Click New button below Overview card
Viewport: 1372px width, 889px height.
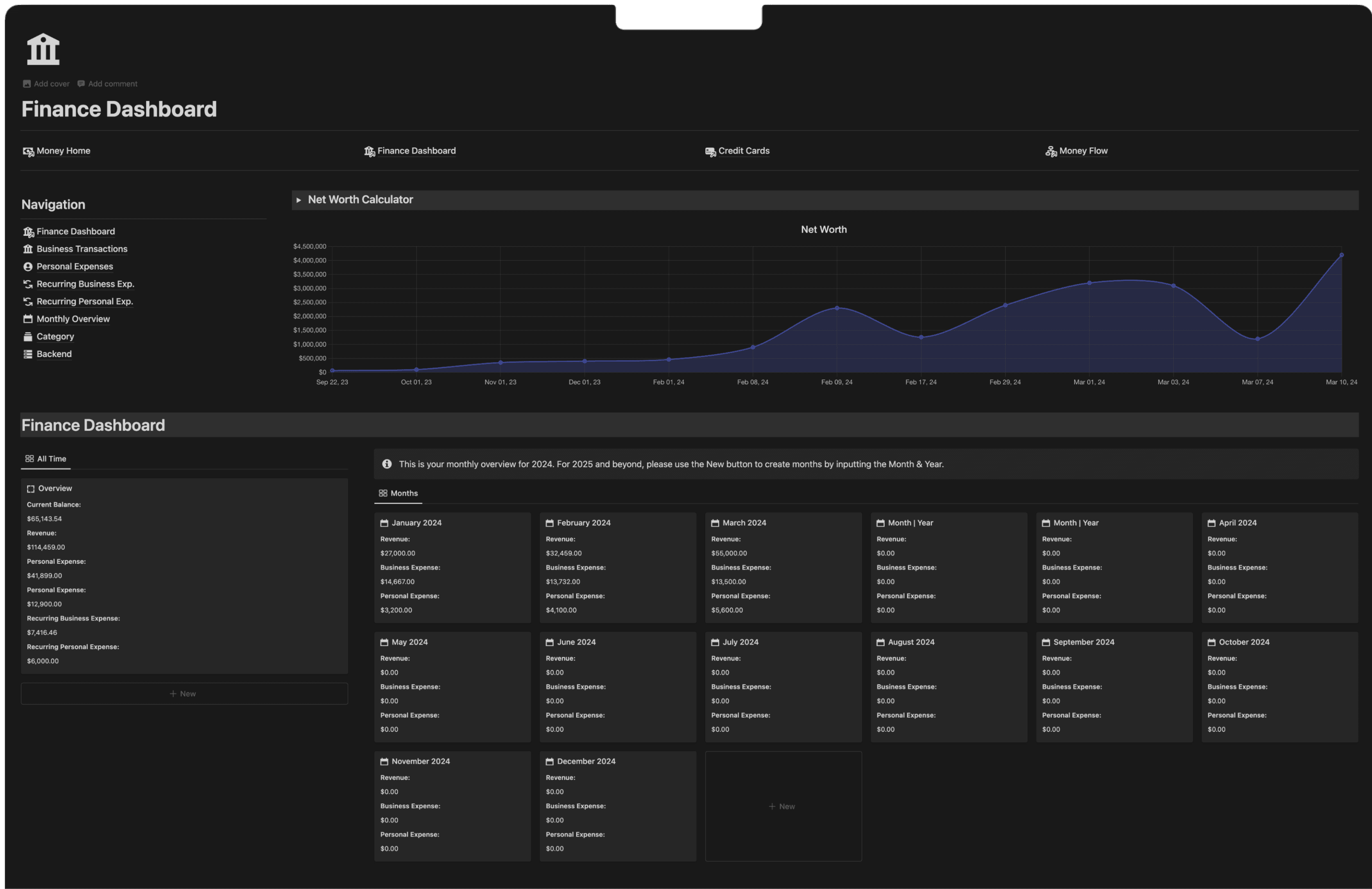184,694
